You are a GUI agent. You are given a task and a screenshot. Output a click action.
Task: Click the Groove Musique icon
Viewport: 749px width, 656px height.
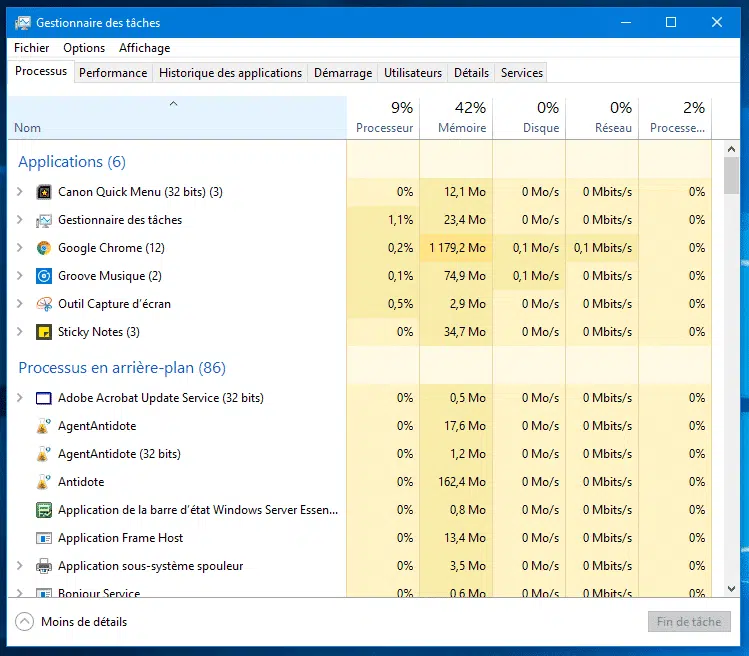(x=44, y=276)
